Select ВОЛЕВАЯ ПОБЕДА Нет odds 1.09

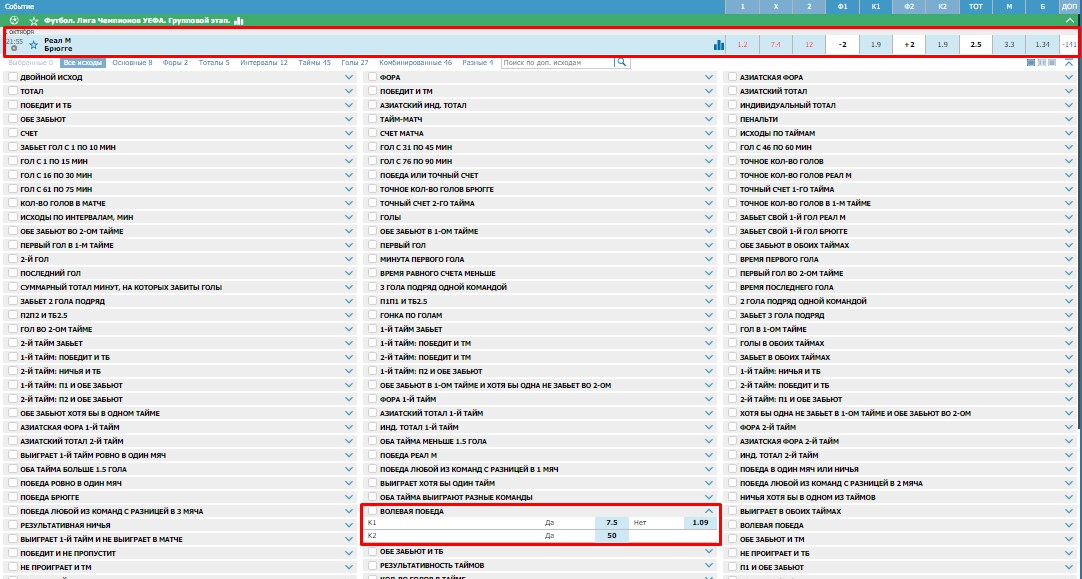pyautogui.click(x=700, y=522)
